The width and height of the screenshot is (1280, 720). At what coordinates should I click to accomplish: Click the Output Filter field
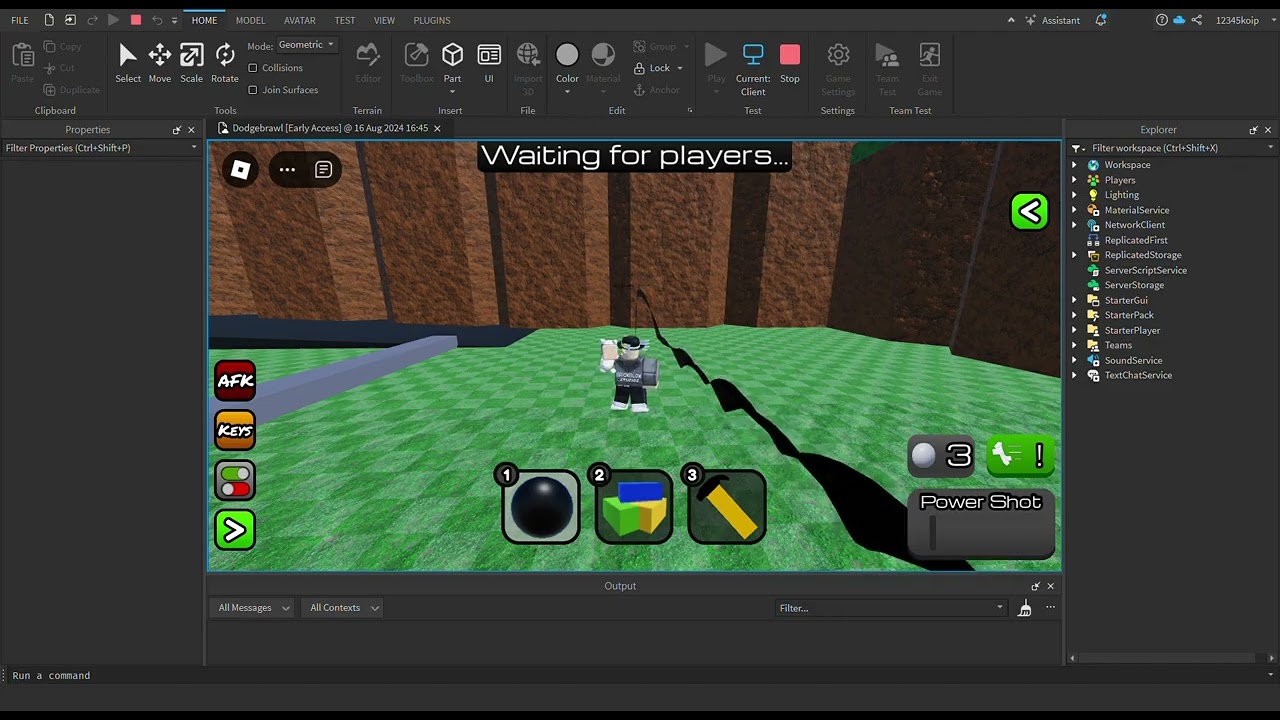890,608
